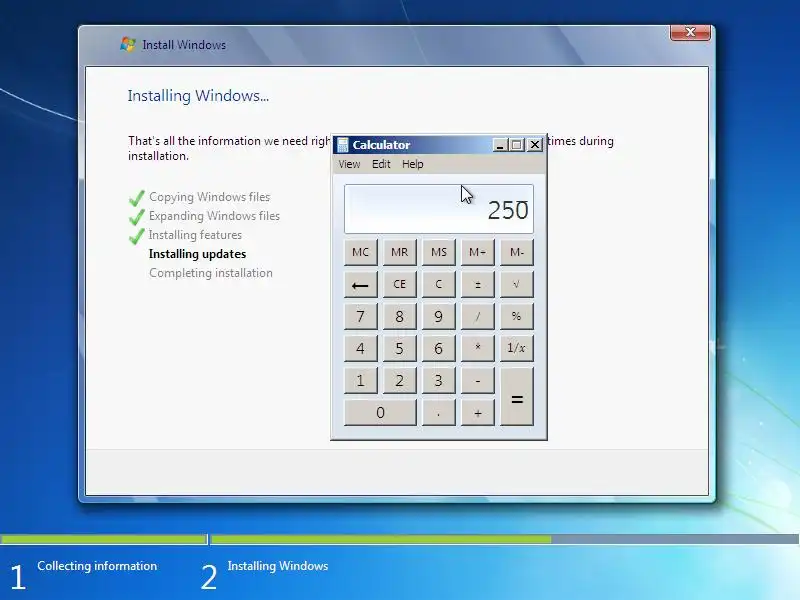Click the multiply (*) button

478,348
